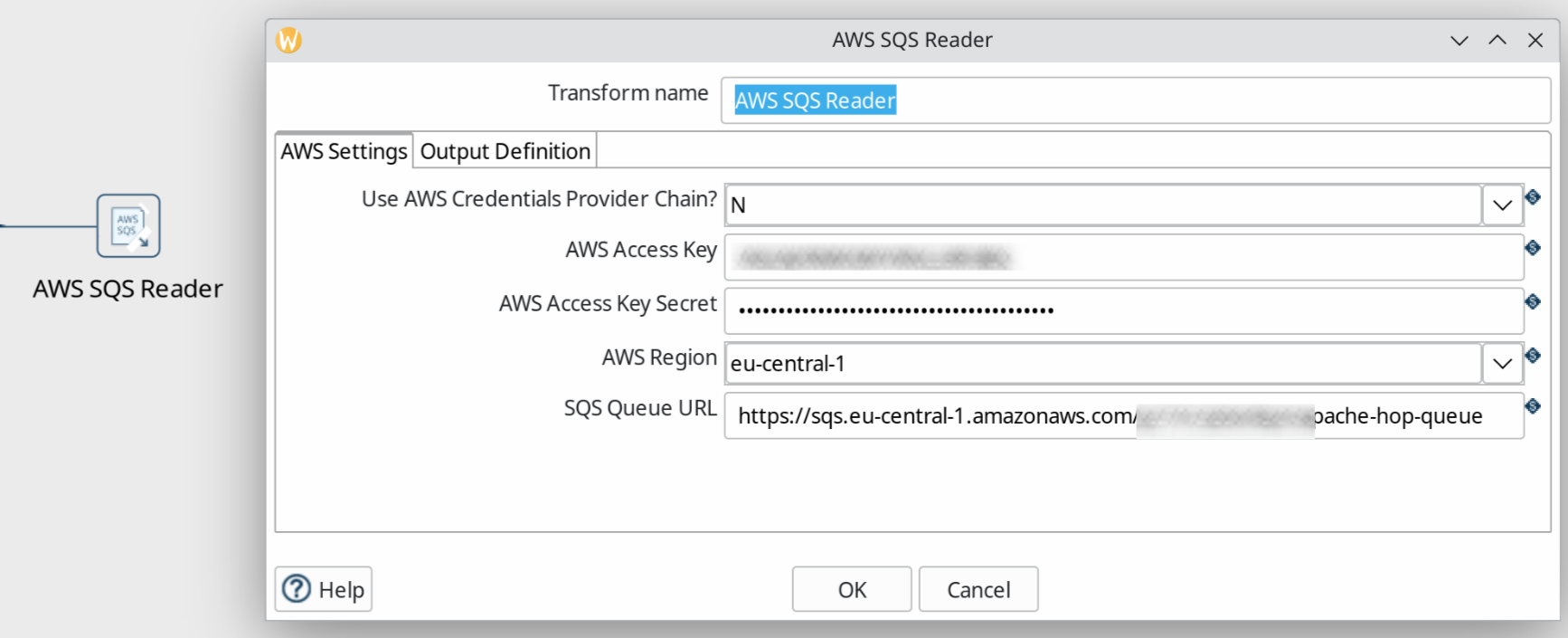Image resolution: width=1568 pixels, height=638 pixels.
Task: Click the eu-central-1 region combo box
Action: pyautogui.click(x=1103, y=364)
